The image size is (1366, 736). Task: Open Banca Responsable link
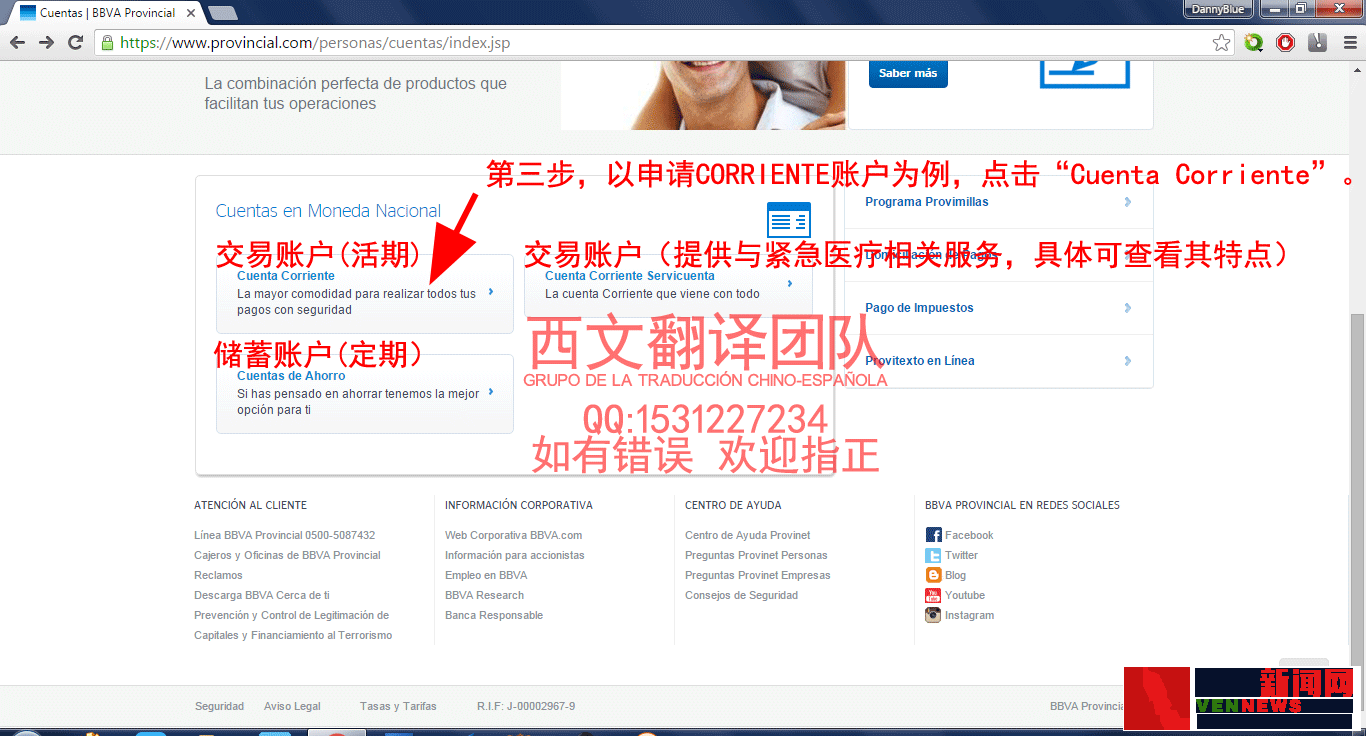494,615
